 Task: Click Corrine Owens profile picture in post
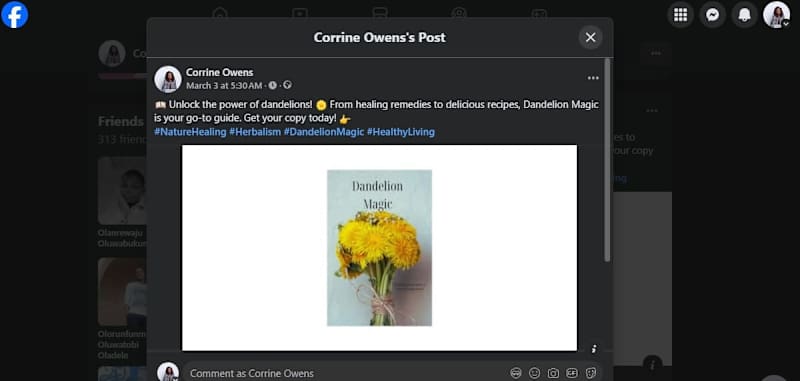click(x=168, y=79)
